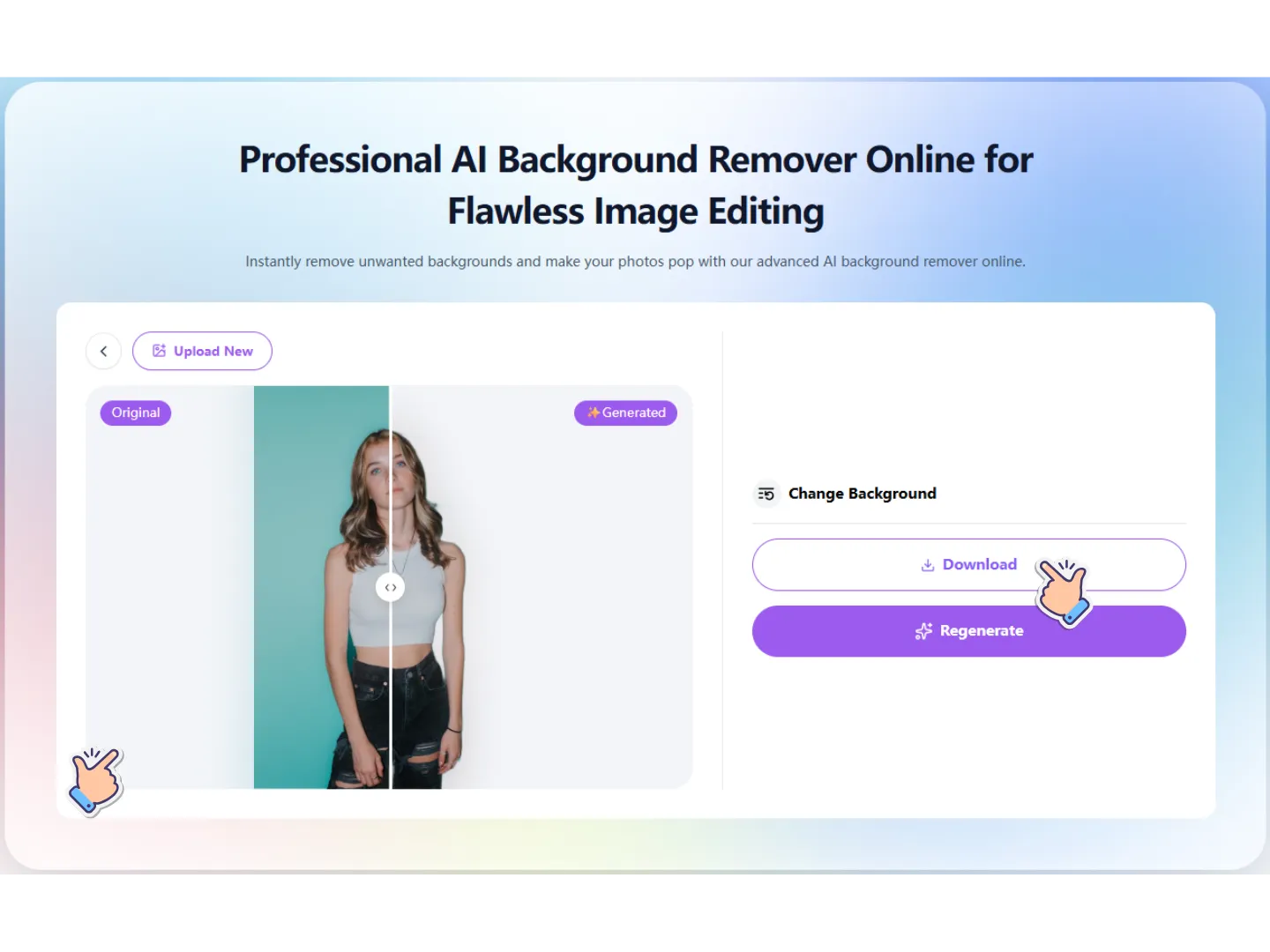
Task: Grab the before/after comparison slider handle
Action: (390, 587)
